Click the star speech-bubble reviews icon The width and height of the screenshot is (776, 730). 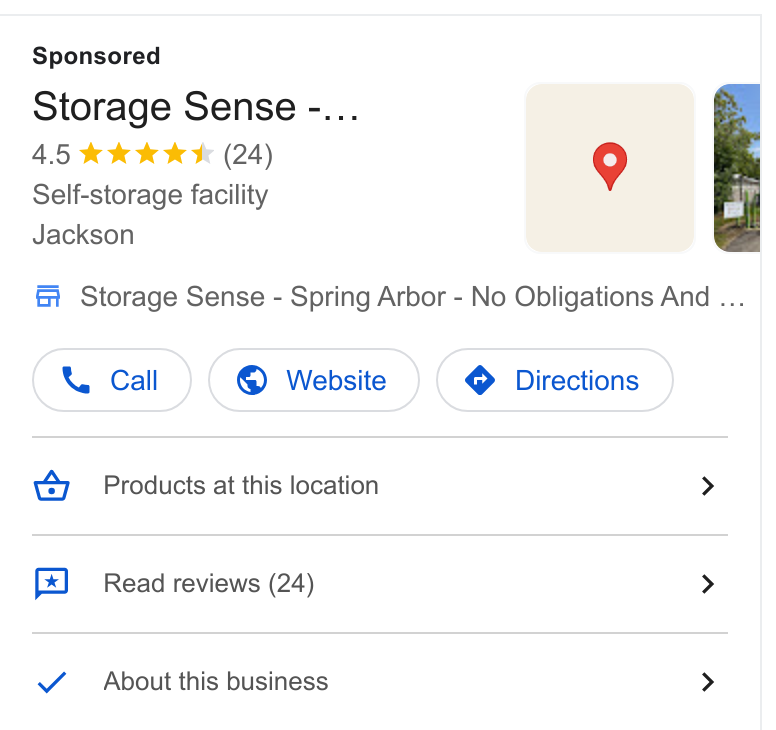51,583
